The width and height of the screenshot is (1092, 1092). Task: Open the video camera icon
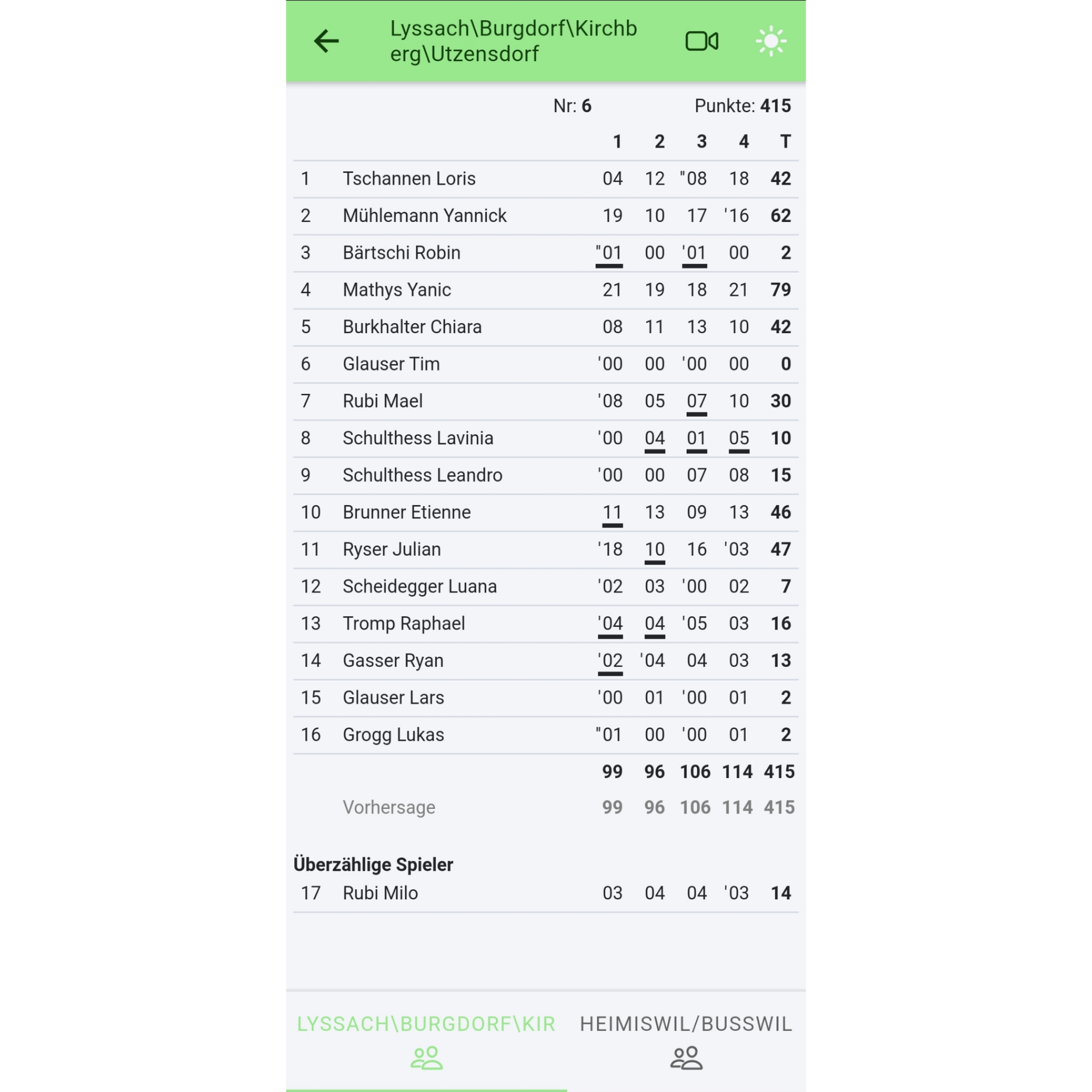click(702, 41)
